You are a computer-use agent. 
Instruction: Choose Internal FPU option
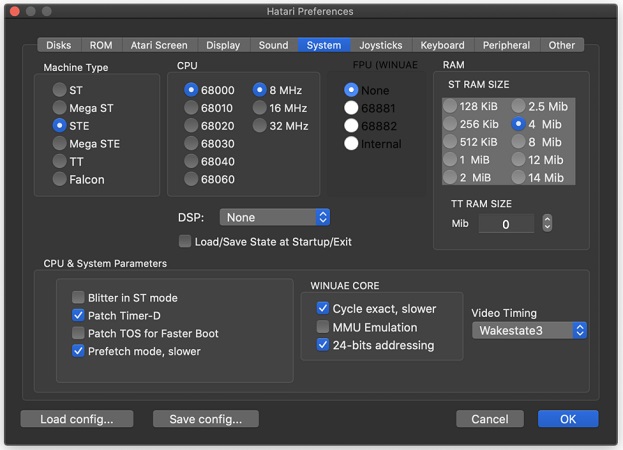click(x=351, y=144)
